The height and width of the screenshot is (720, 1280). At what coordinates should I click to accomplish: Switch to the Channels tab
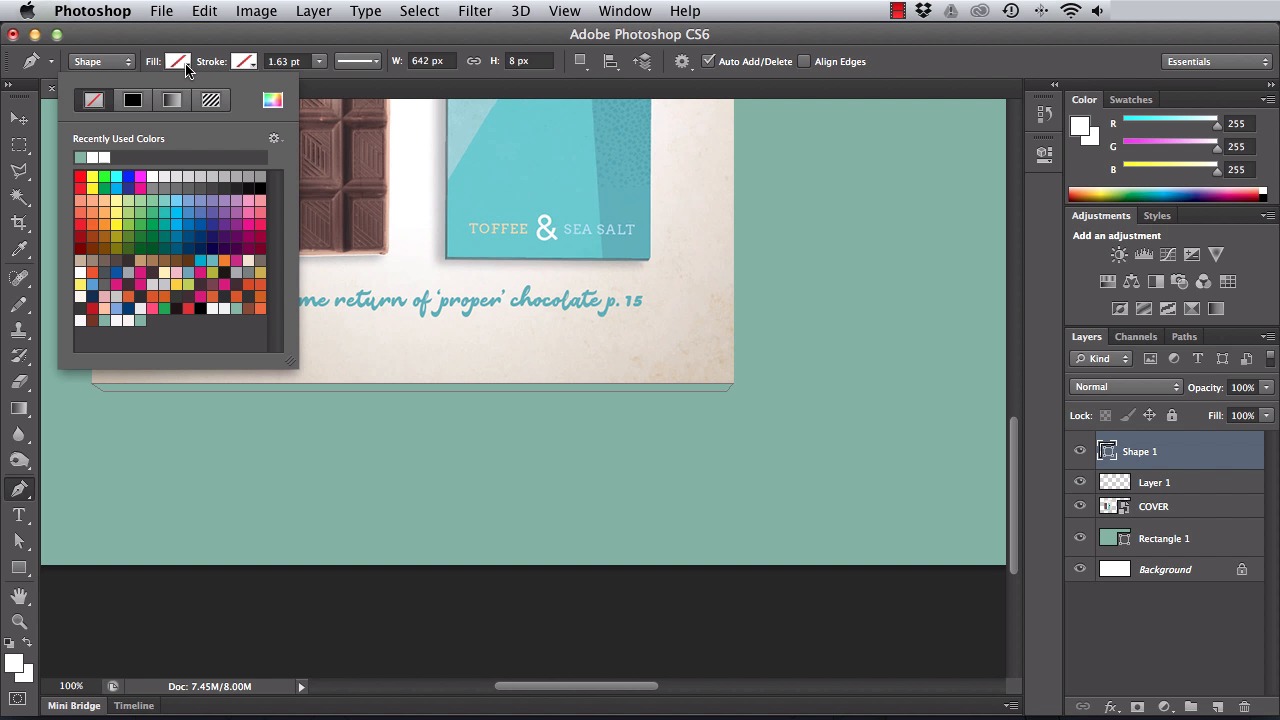1135,337
